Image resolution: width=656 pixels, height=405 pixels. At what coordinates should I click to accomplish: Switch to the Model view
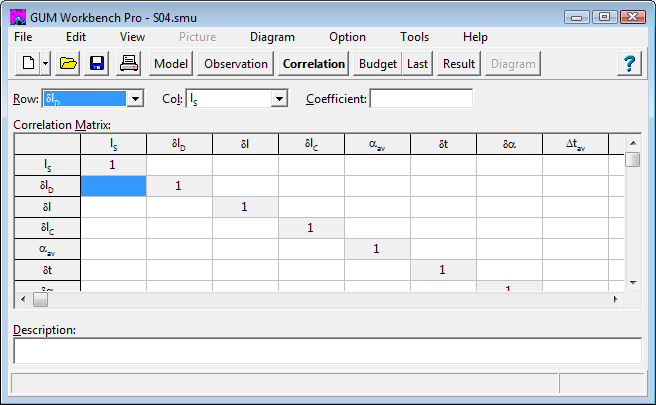[x=171, y=64]
